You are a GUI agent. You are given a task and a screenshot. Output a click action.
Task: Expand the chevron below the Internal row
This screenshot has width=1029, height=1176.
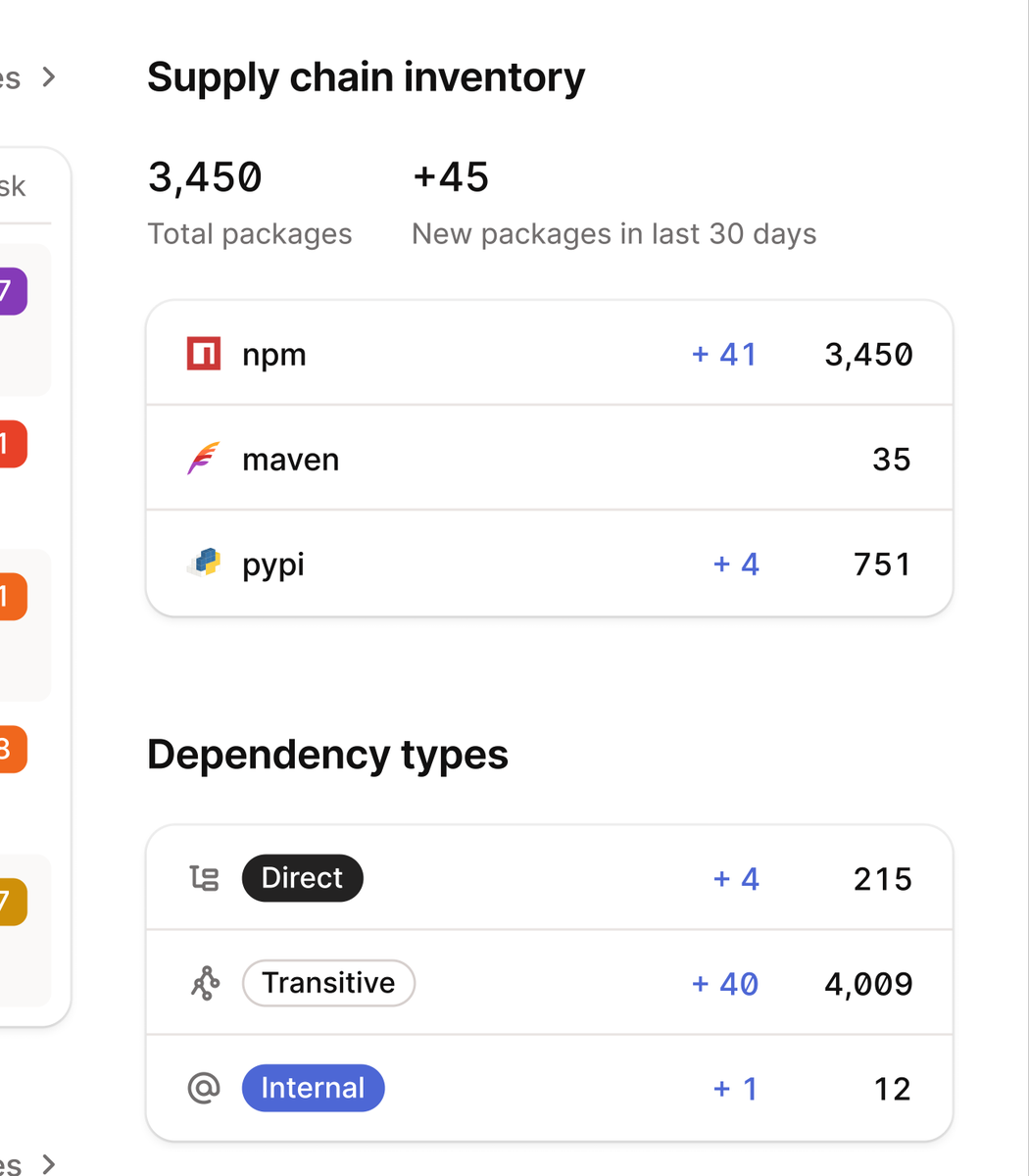tap(49, 1163)
